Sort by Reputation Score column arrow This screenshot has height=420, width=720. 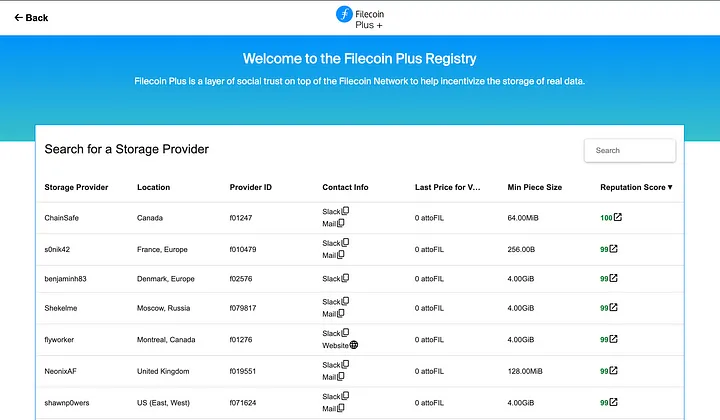point(670,187)
